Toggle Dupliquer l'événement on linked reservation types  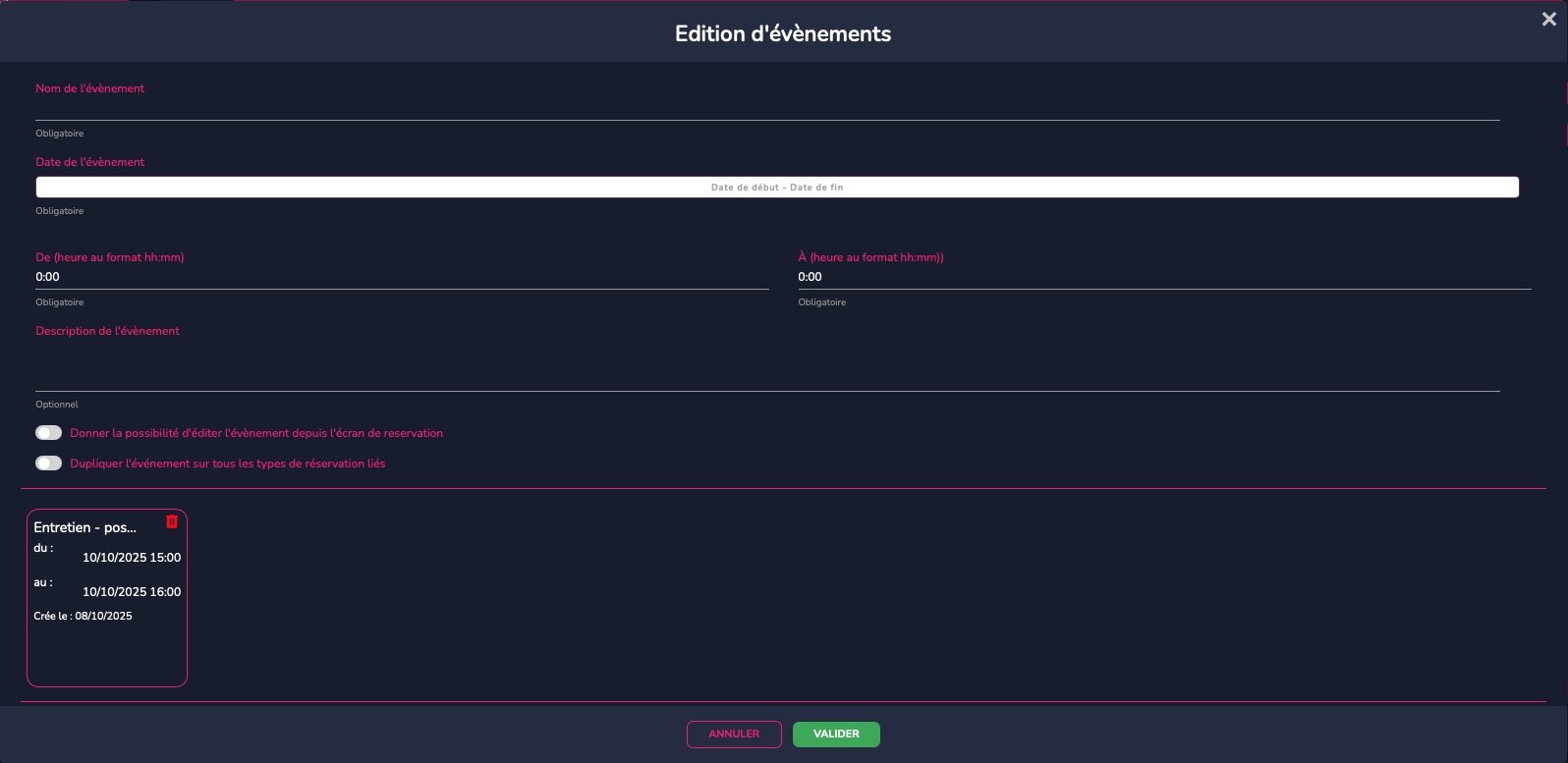pyautogui.click(x=48, y=463)
